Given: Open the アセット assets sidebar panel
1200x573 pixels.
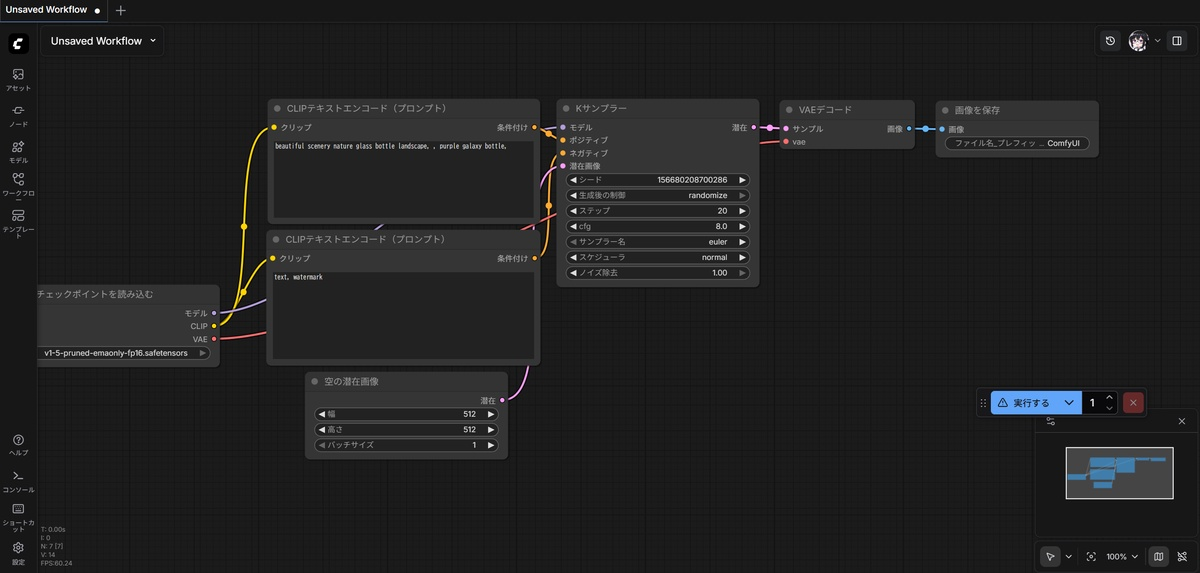Looking at the screenshot, I should tap(18, 80).
